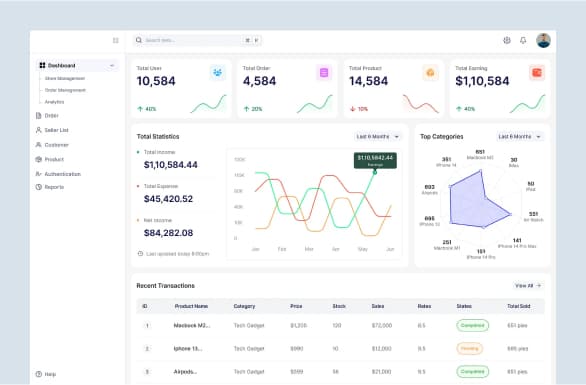The image size is (586, 385).
Task: Click Pending status badge in Iphone row
Action: [469, 349]
